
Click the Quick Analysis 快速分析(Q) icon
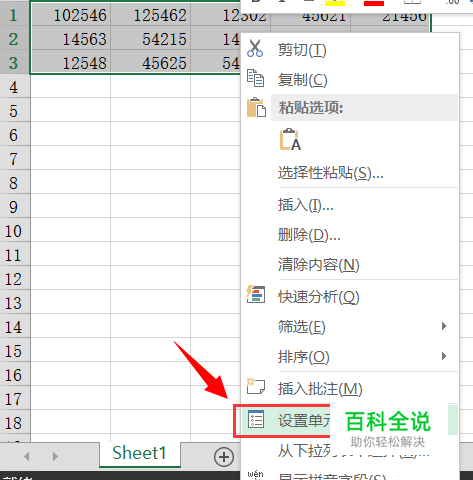coord(255,294)
